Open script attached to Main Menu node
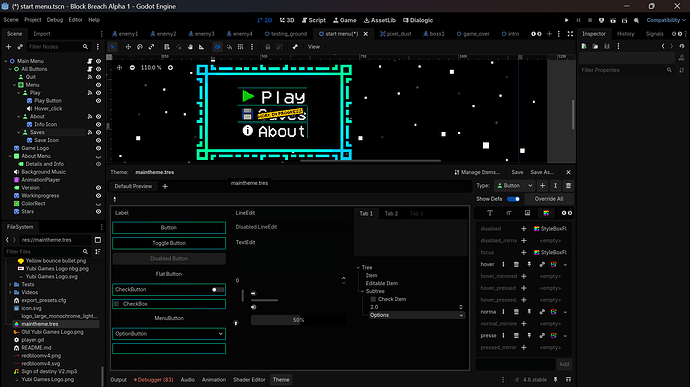This screenshot has height=387, width=690. (x=90, y=61)
